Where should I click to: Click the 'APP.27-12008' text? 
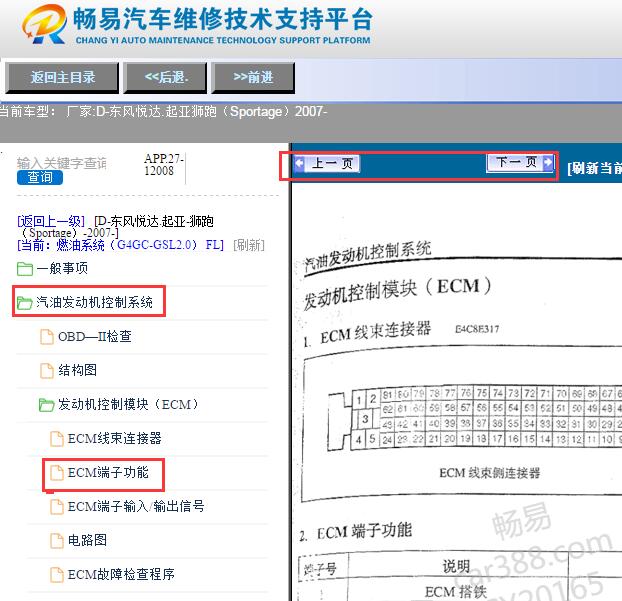click(163, 165)
